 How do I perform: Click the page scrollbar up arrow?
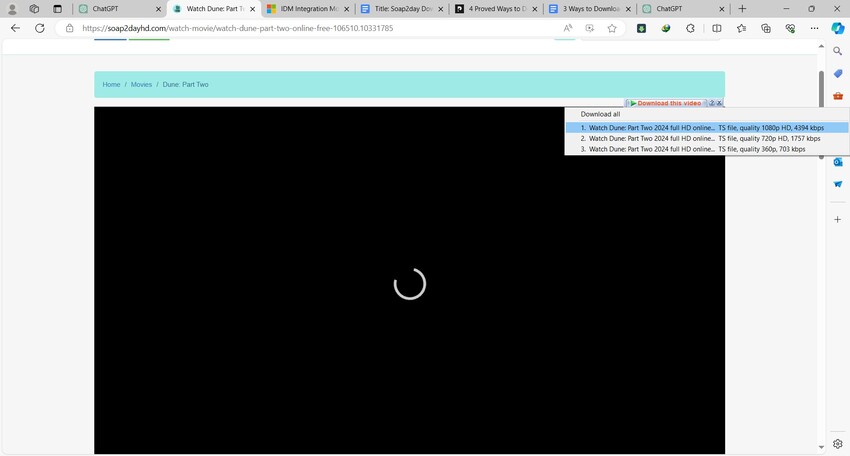tap(821, 47)
